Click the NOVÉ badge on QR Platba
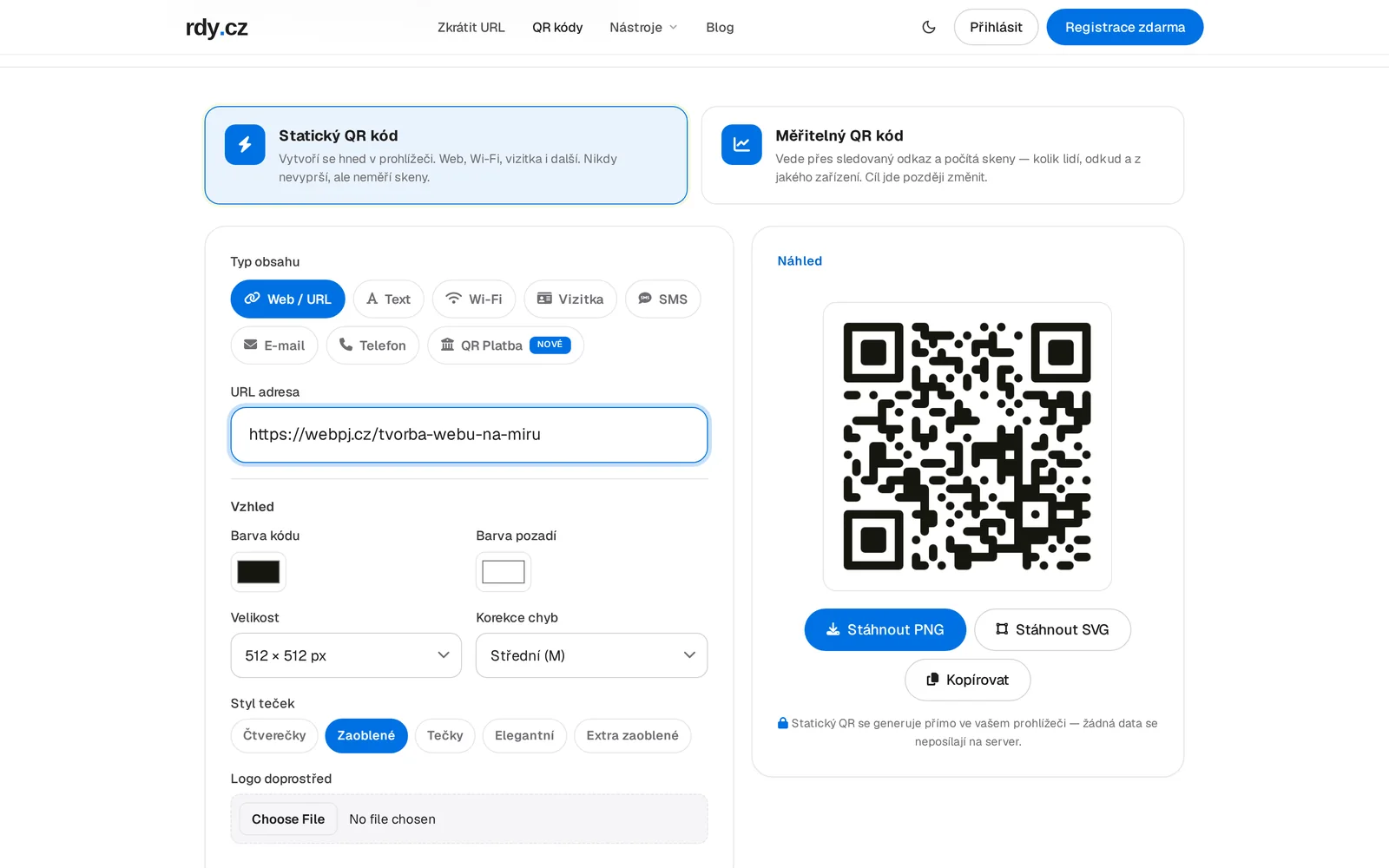Viewport: 1389px width, 868px height. [550, 345]
